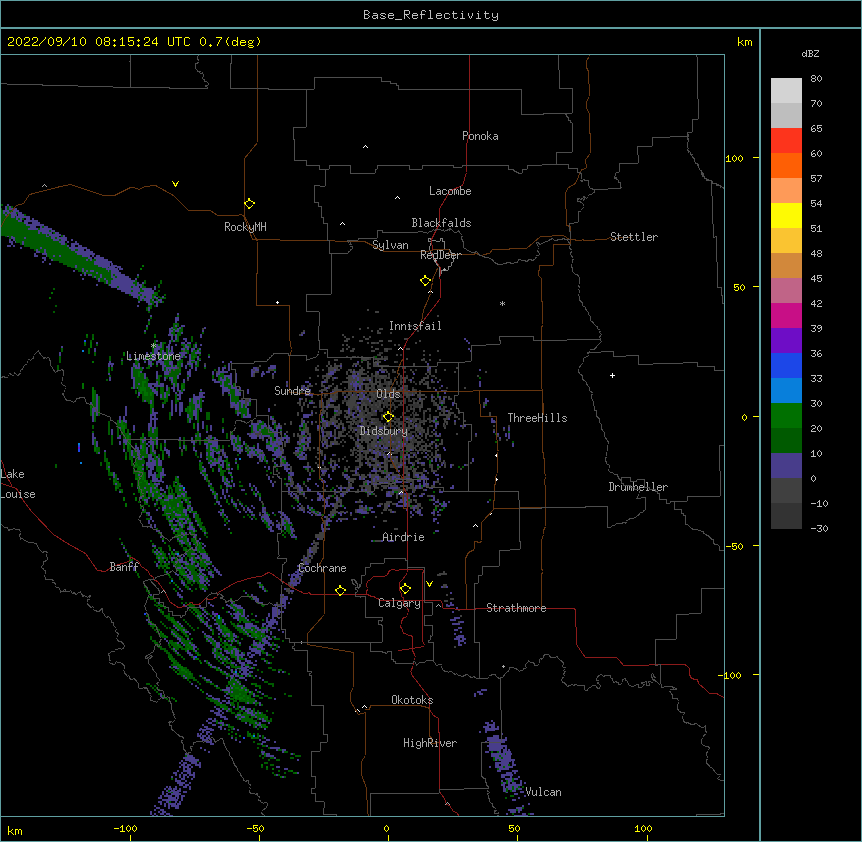This screenshot has width=862, height=842.
Task: Click the Banff label
Action: [124, 567]
